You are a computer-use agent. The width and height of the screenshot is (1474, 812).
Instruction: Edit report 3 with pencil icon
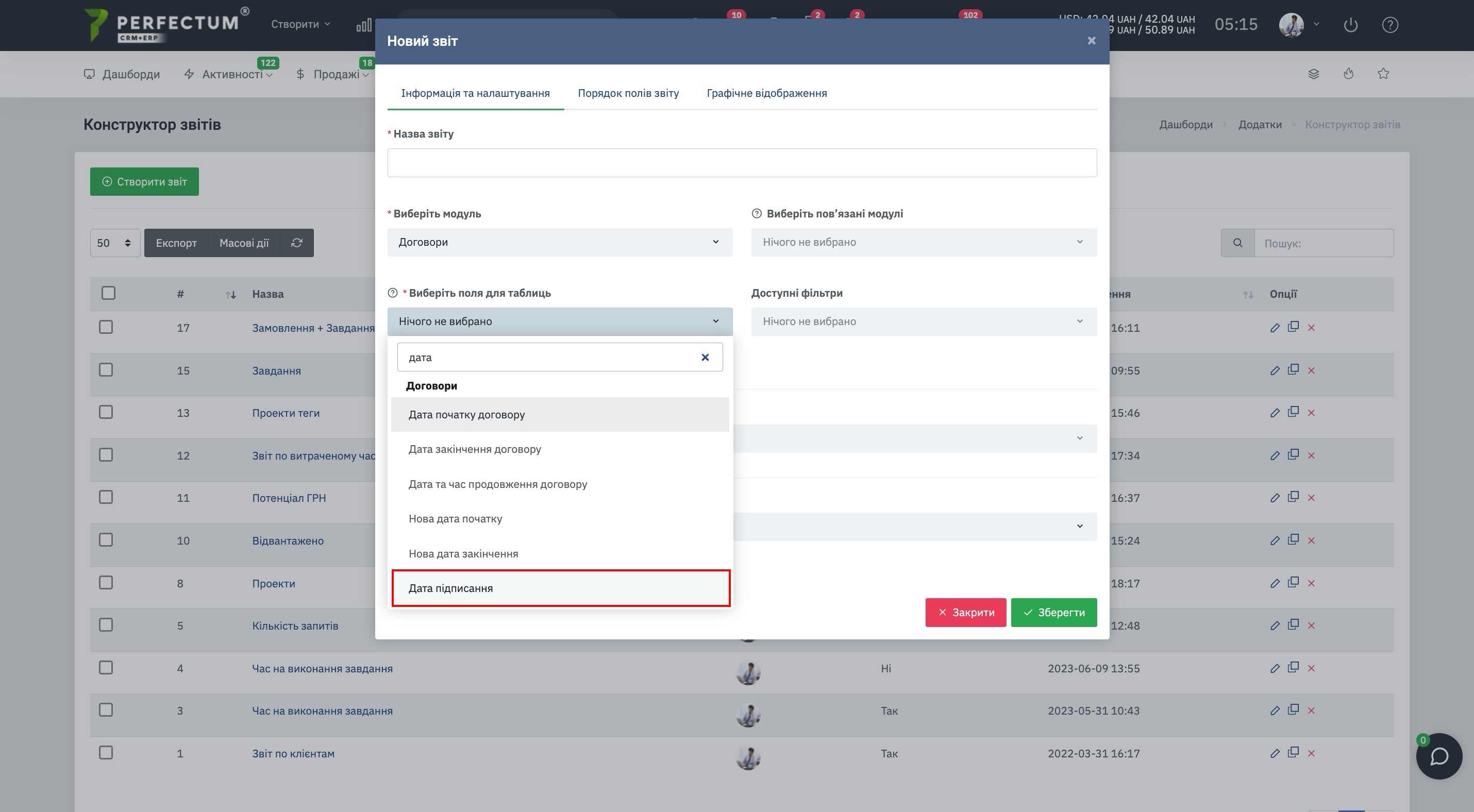tap(1275, 711)
